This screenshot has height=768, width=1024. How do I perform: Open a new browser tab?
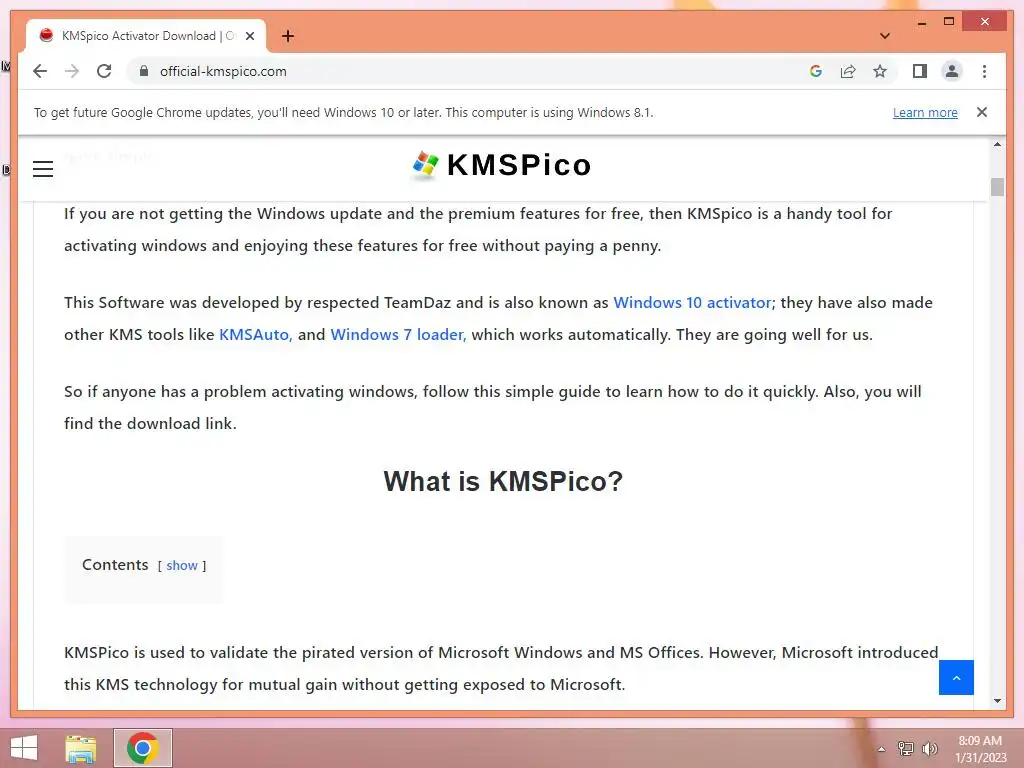tap(287, 36)
